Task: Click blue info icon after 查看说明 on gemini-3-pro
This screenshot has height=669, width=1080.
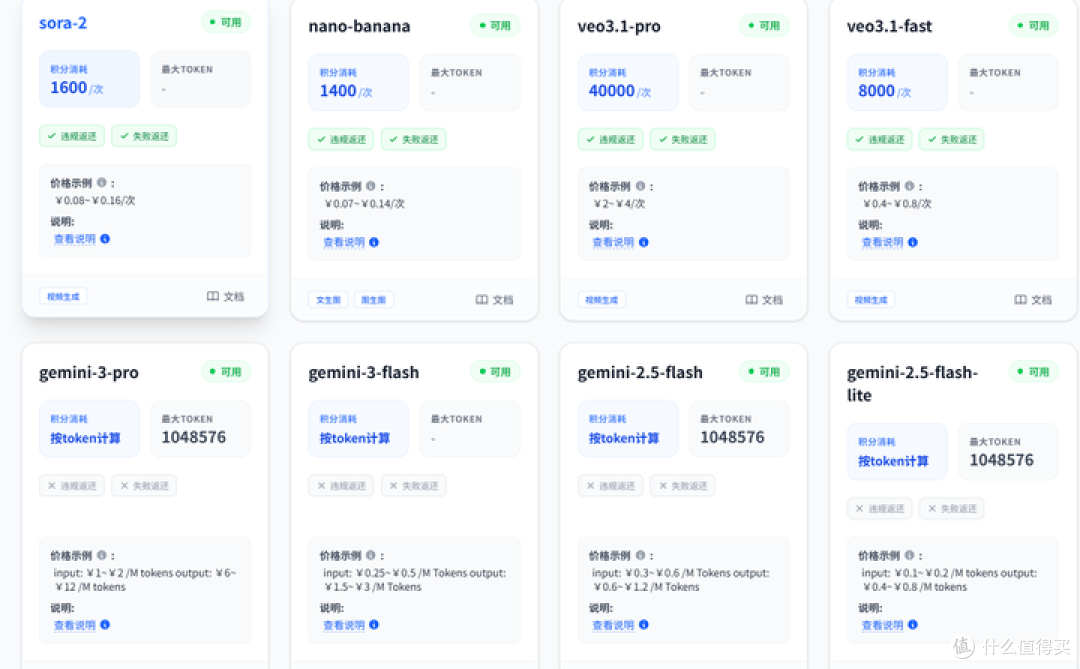Action: (105, 624)
